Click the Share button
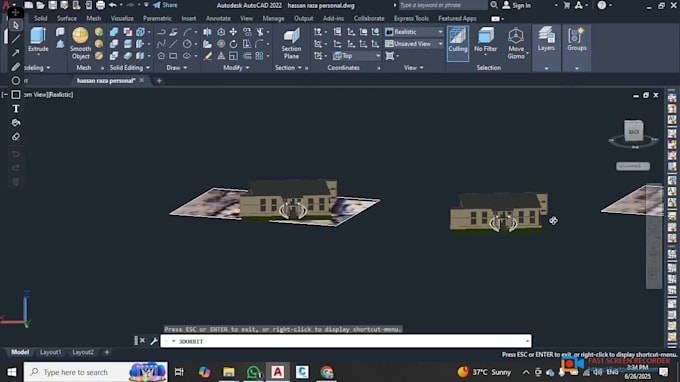This screenshot has height=382, width=680. [165, 5]
